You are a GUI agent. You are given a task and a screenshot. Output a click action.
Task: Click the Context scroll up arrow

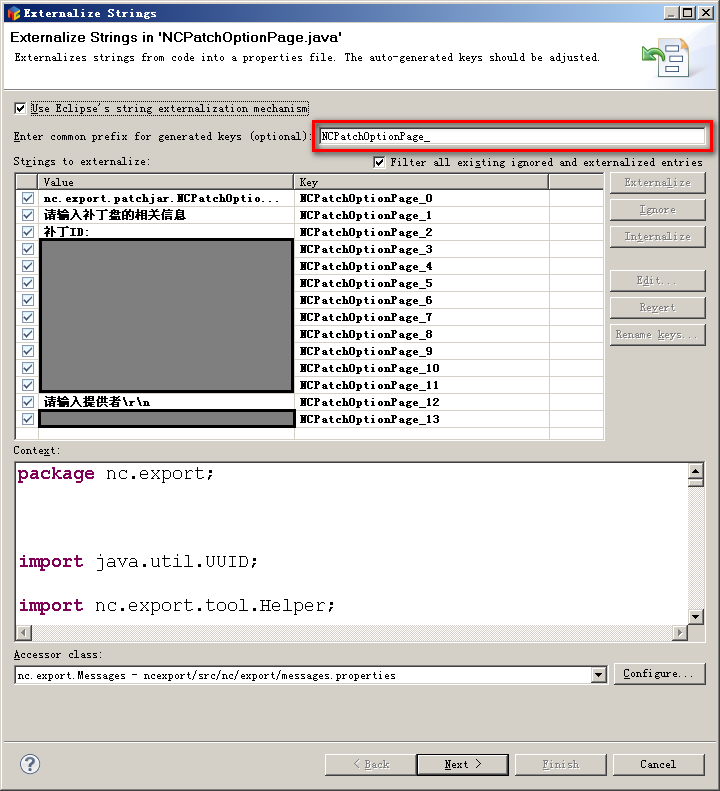point(696,471)
